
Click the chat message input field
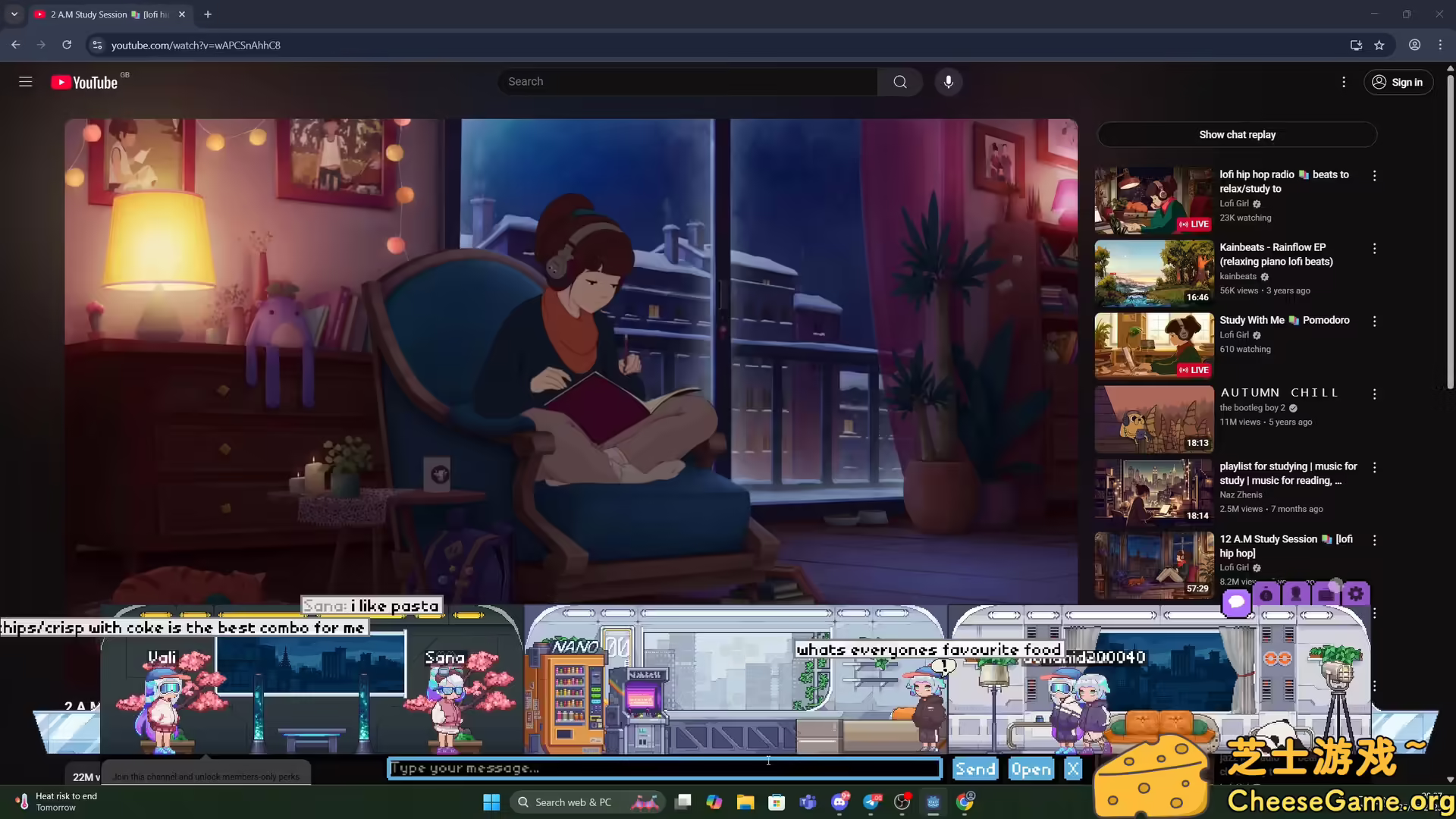pyautogui.click(x=664, y=768)
